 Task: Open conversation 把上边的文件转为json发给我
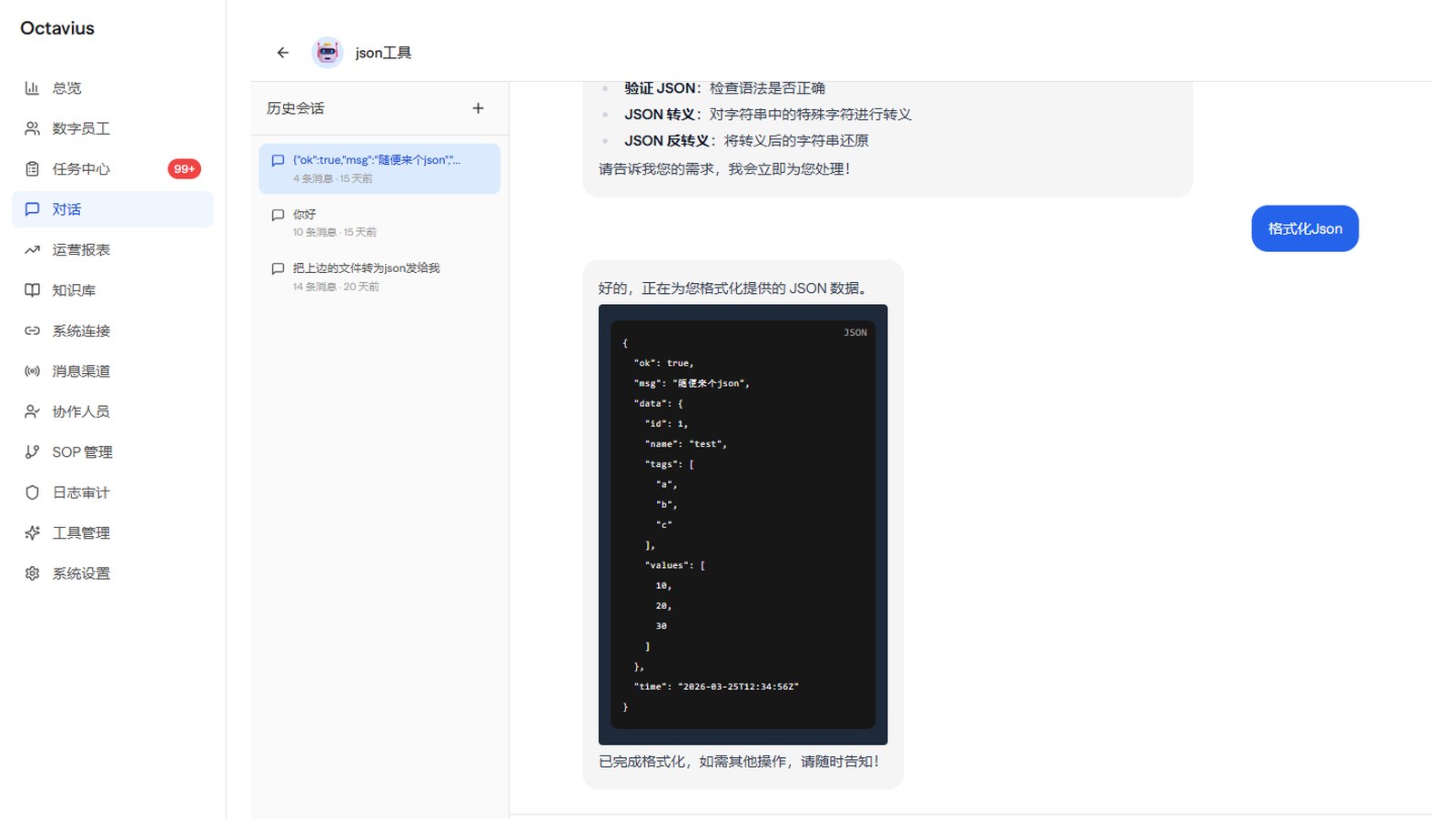click(379, 277)
